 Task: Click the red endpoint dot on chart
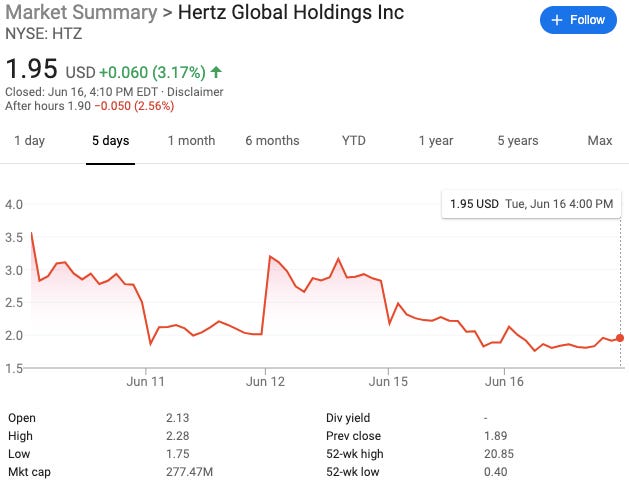[620, 338]
